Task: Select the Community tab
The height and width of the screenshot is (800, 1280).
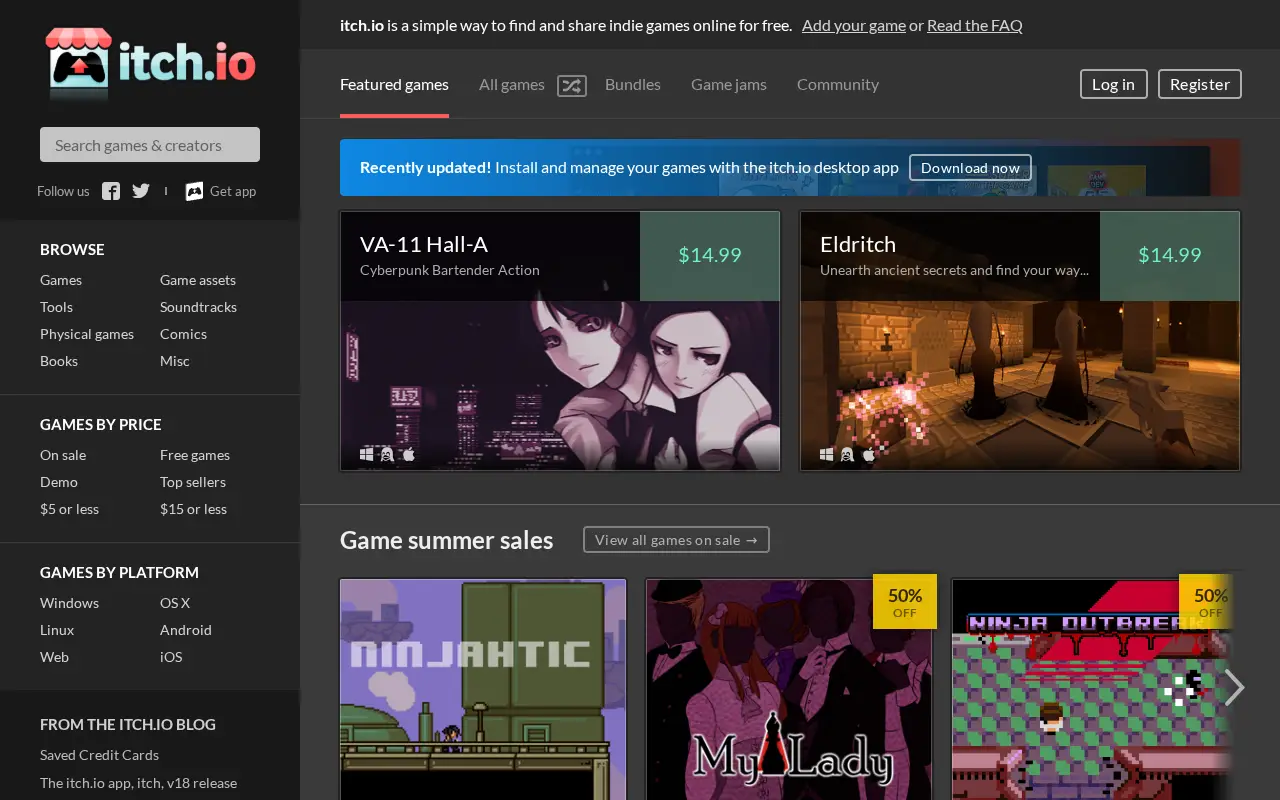Action: click(838, 84)
